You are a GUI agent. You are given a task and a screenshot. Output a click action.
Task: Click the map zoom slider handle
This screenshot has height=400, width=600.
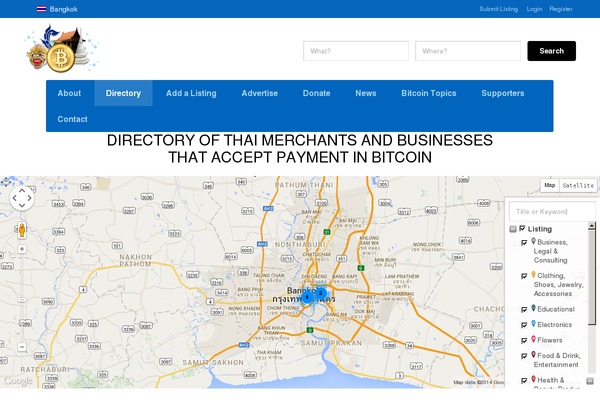22,300
